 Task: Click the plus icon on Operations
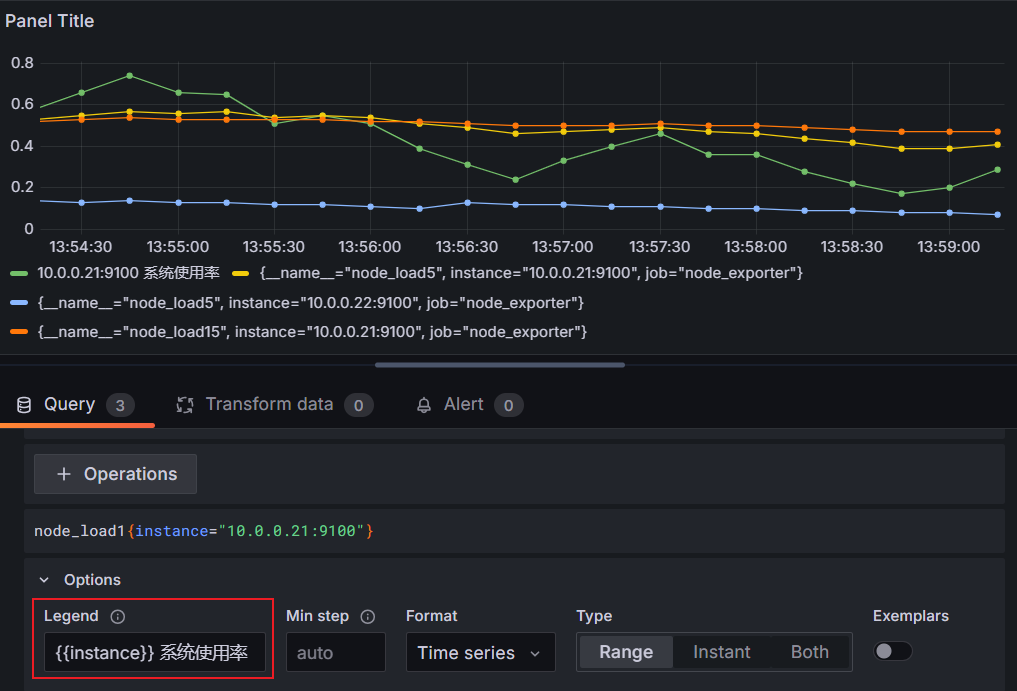(x=64, y=475)
